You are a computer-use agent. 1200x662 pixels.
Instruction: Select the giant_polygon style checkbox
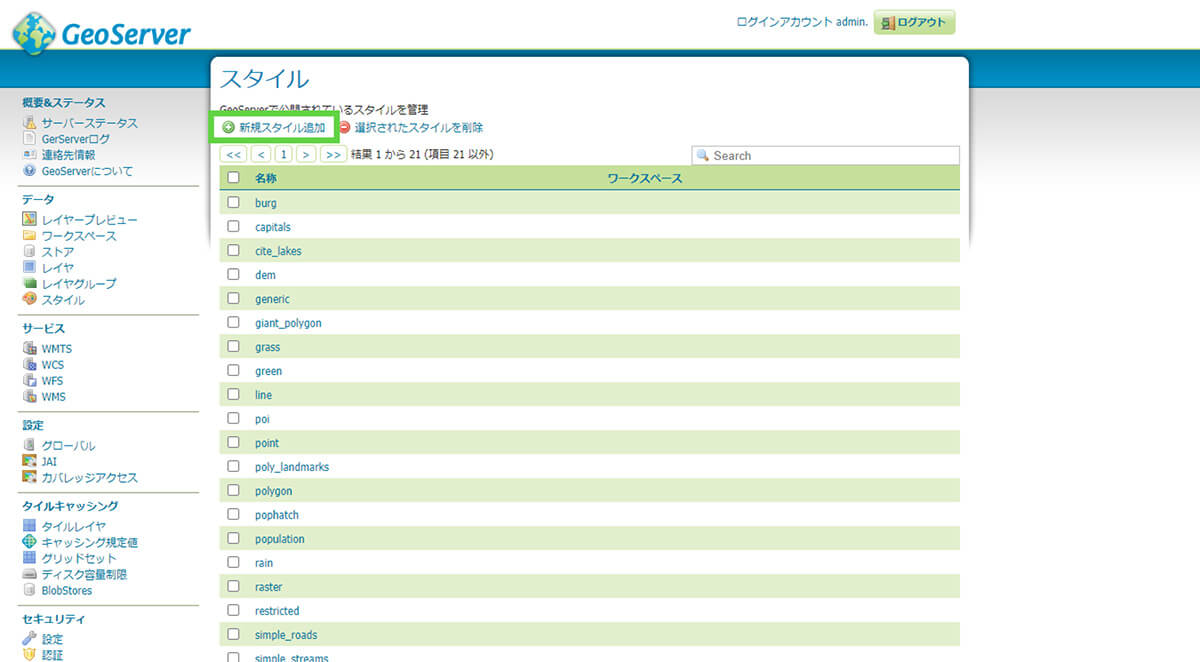click(234, 322)
